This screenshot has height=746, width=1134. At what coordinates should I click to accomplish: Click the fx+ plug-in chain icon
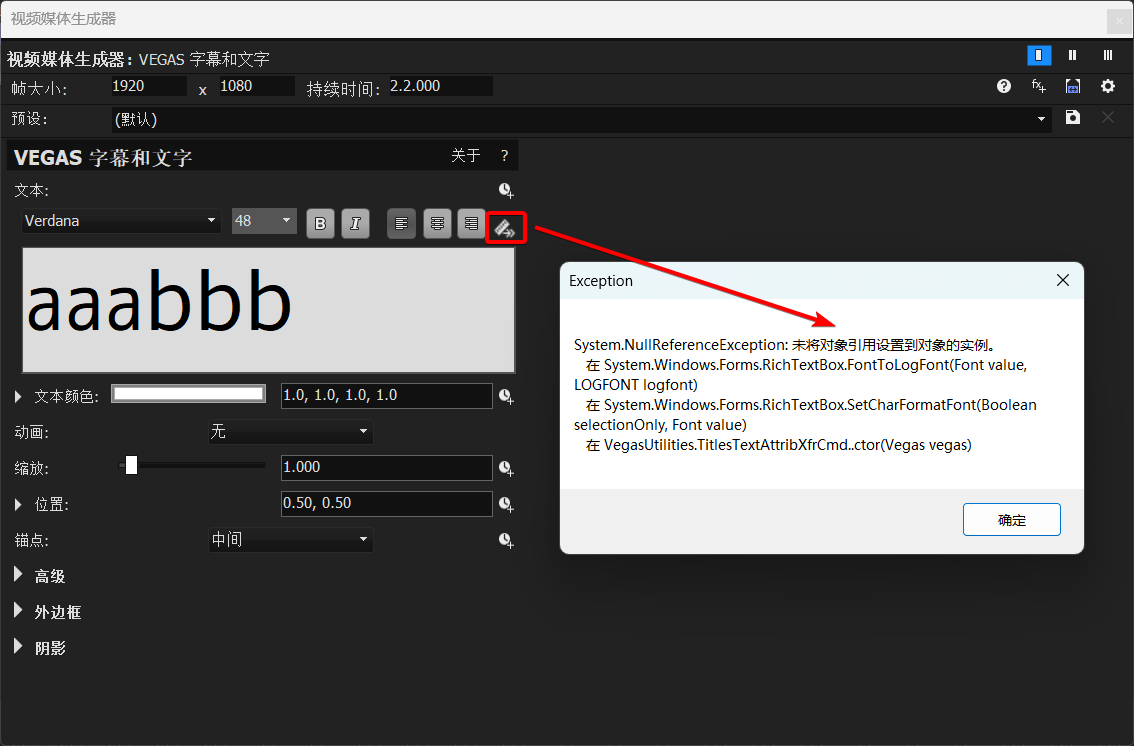point(1039,86)
